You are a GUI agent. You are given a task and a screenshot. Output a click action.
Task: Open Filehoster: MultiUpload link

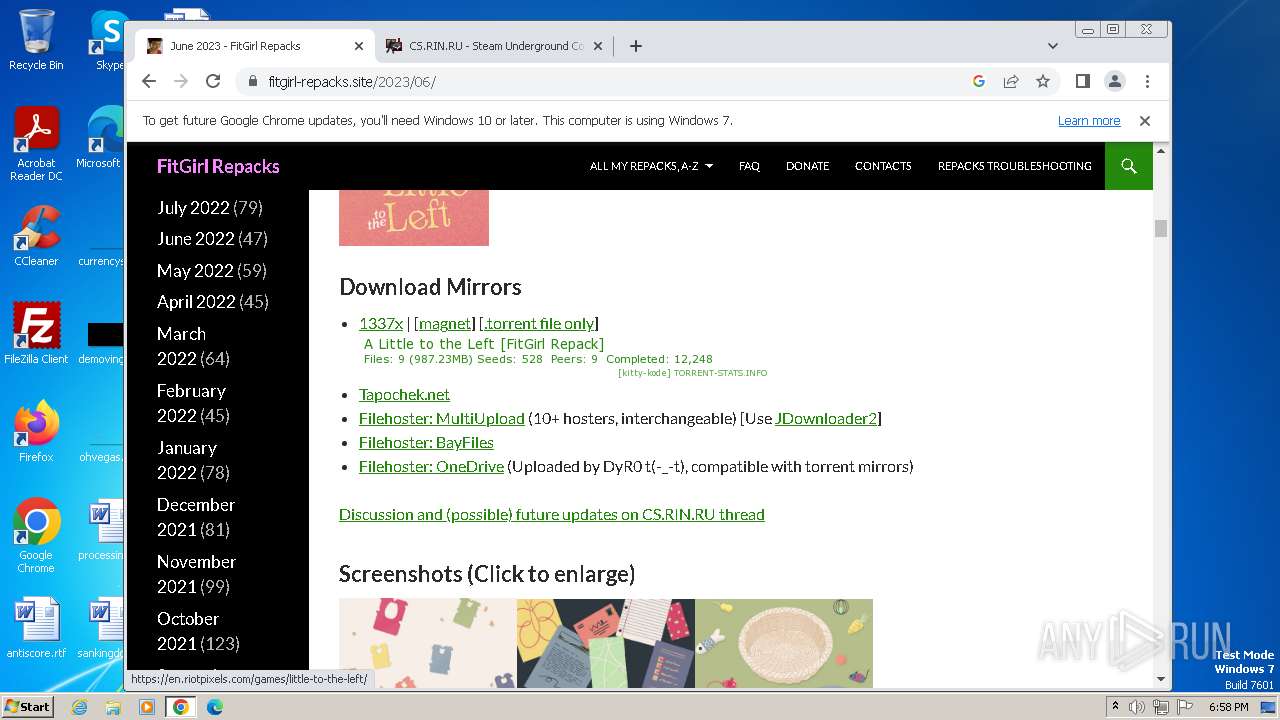441,418
